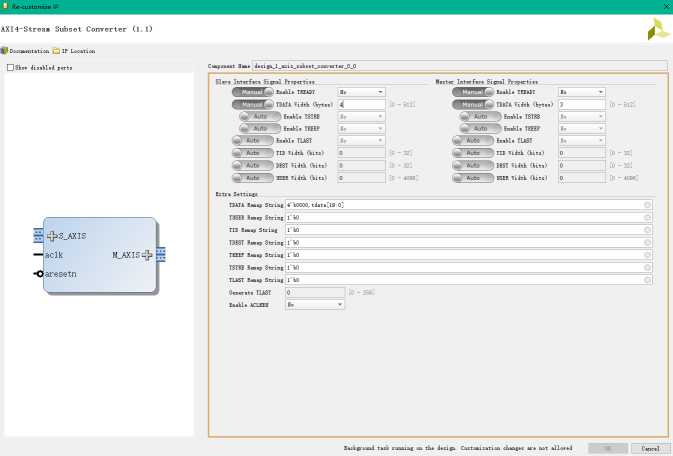Click the TID Remap String field

tap(469, 230)
